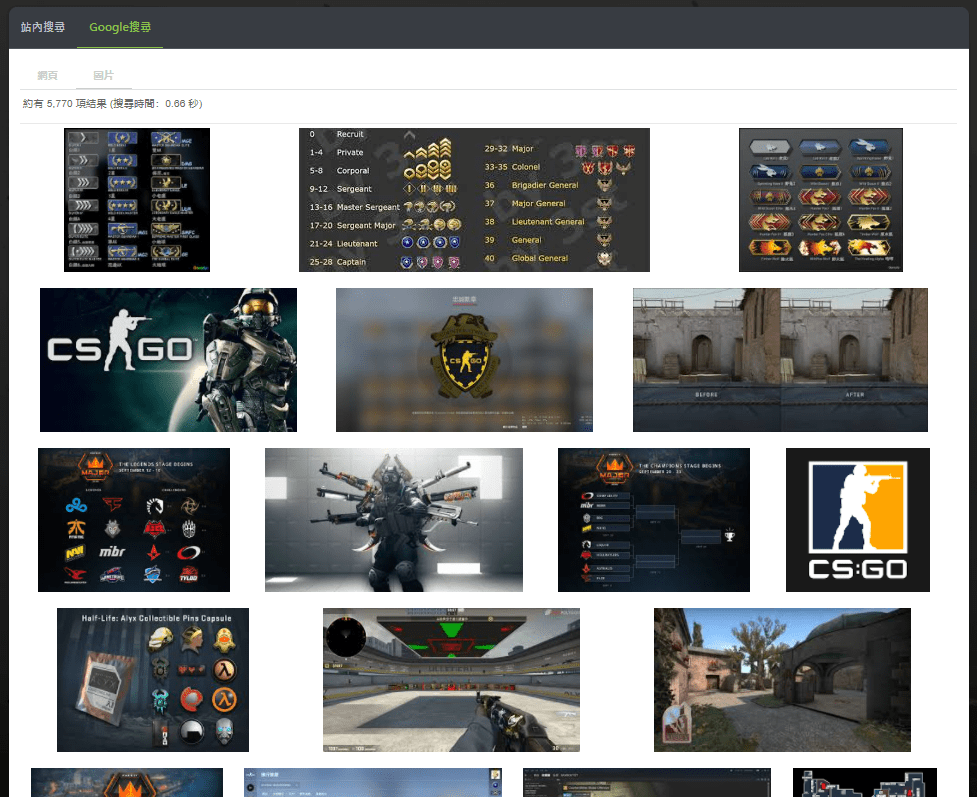Image resolution: width=977 pixels, height=797 pixels.
Task: Open the Champions Stage Begins bracket image
Action: coord(654,520)
